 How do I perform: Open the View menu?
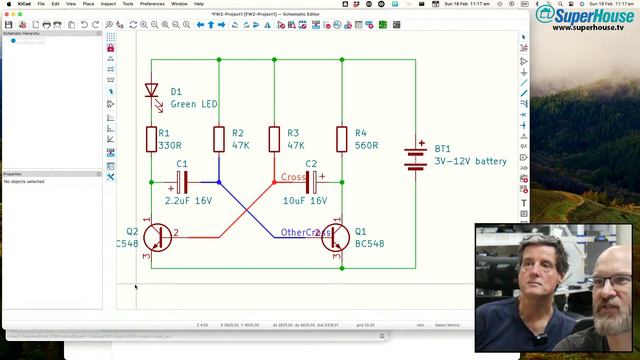[71, 4]
